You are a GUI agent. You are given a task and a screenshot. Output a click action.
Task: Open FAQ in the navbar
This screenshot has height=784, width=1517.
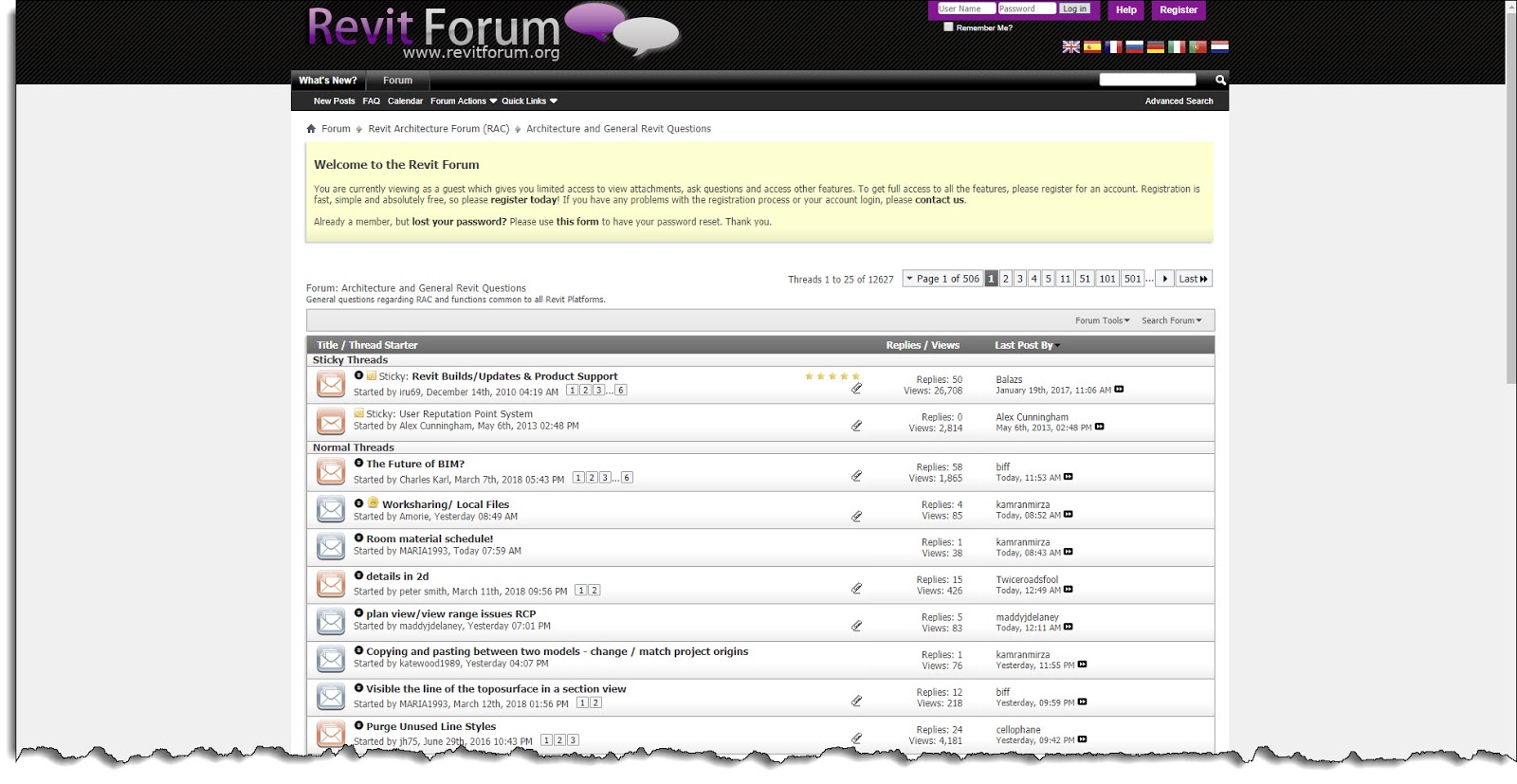click(x=372, y=100)
